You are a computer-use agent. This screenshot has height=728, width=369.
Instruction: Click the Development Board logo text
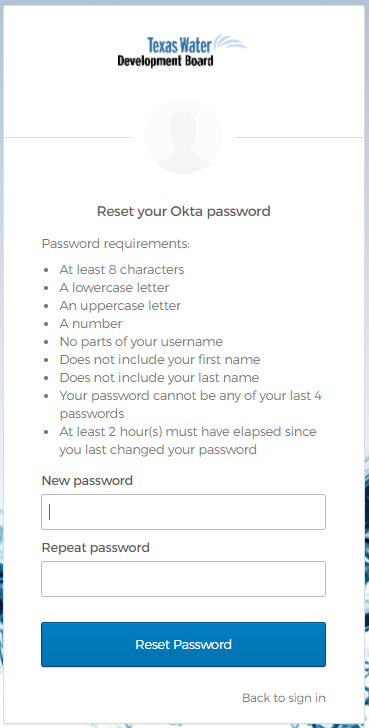coord(165,61)
